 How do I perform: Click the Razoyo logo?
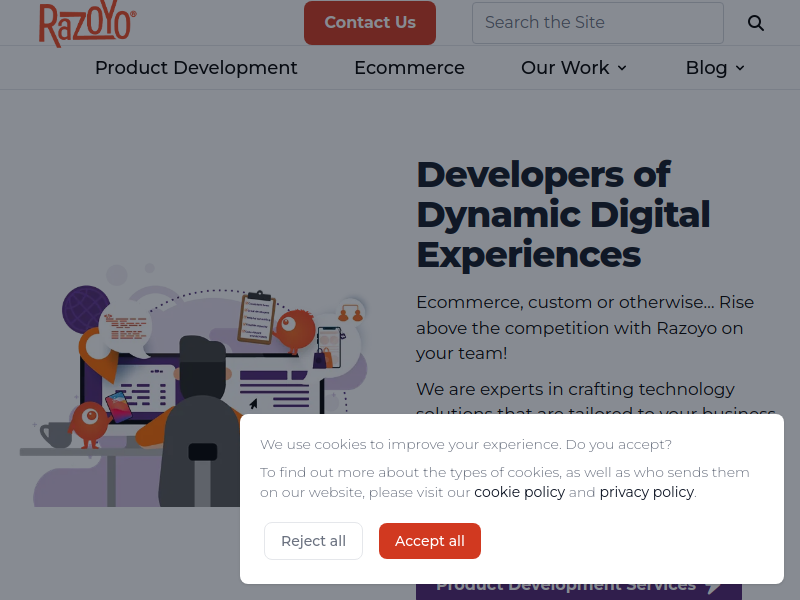(87, 24)
